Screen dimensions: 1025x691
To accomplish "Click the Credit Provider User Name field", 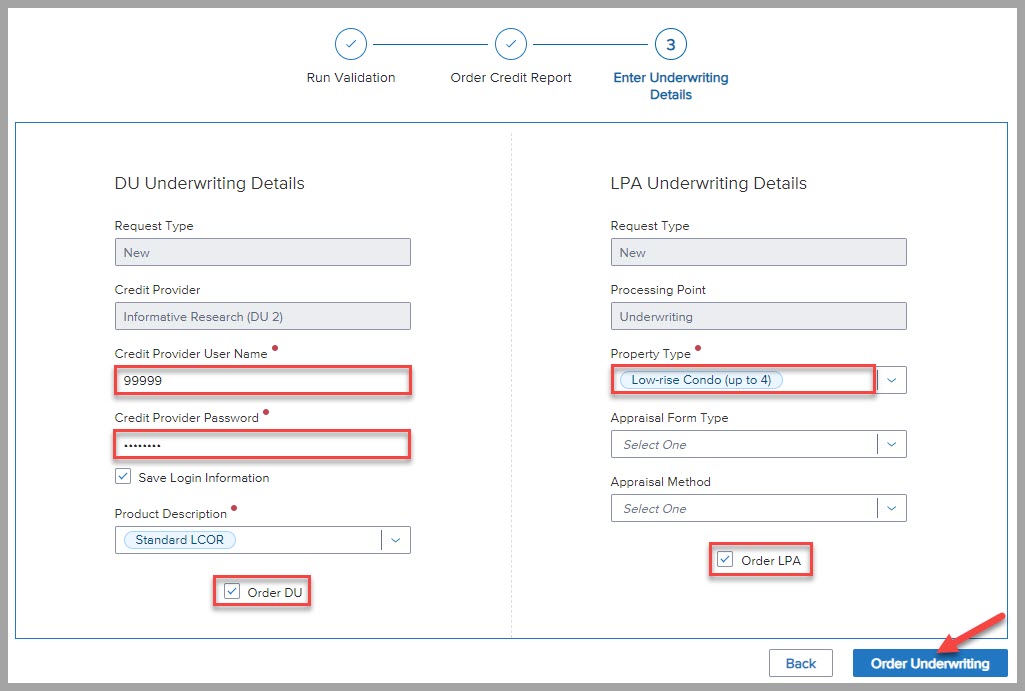I will [262, 381].
